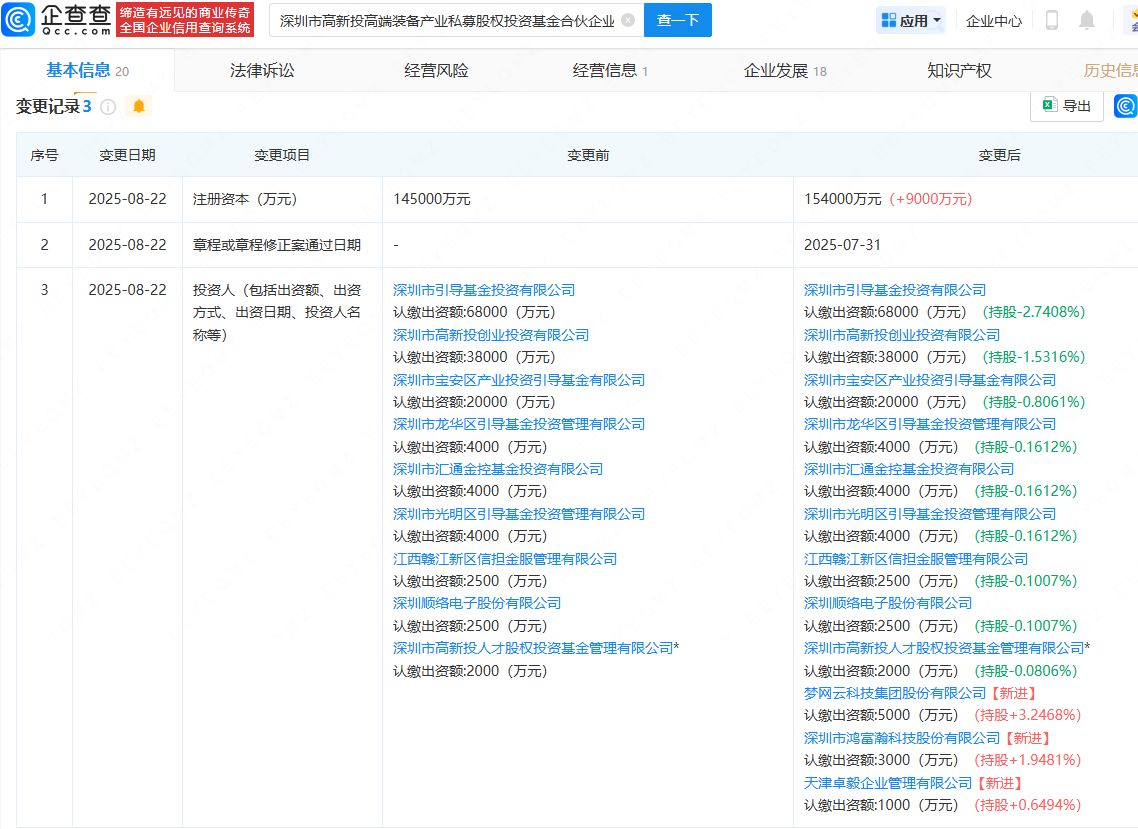
Task: Open the notifications bell in header
Action: (x=1086, y=20)
